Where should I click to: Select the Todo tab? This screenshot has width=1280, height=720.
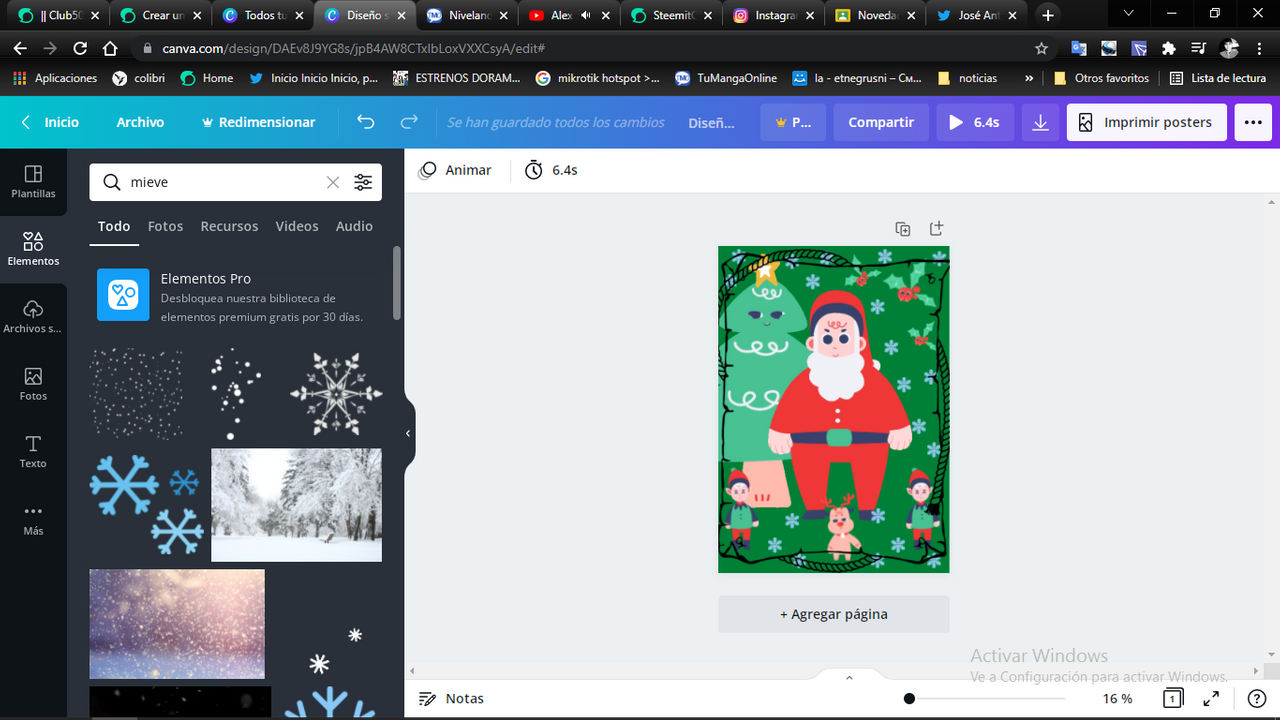click(114, 227)
